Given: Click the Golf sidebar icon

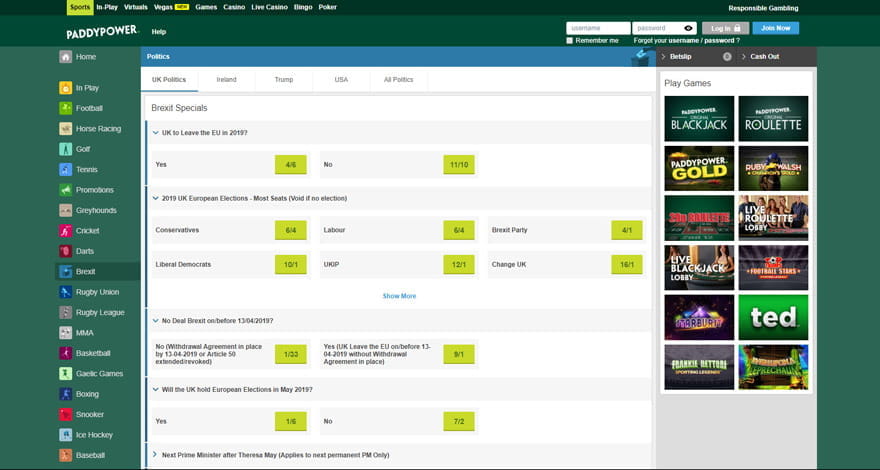Looking at the screenshot, I should point(66,149).
